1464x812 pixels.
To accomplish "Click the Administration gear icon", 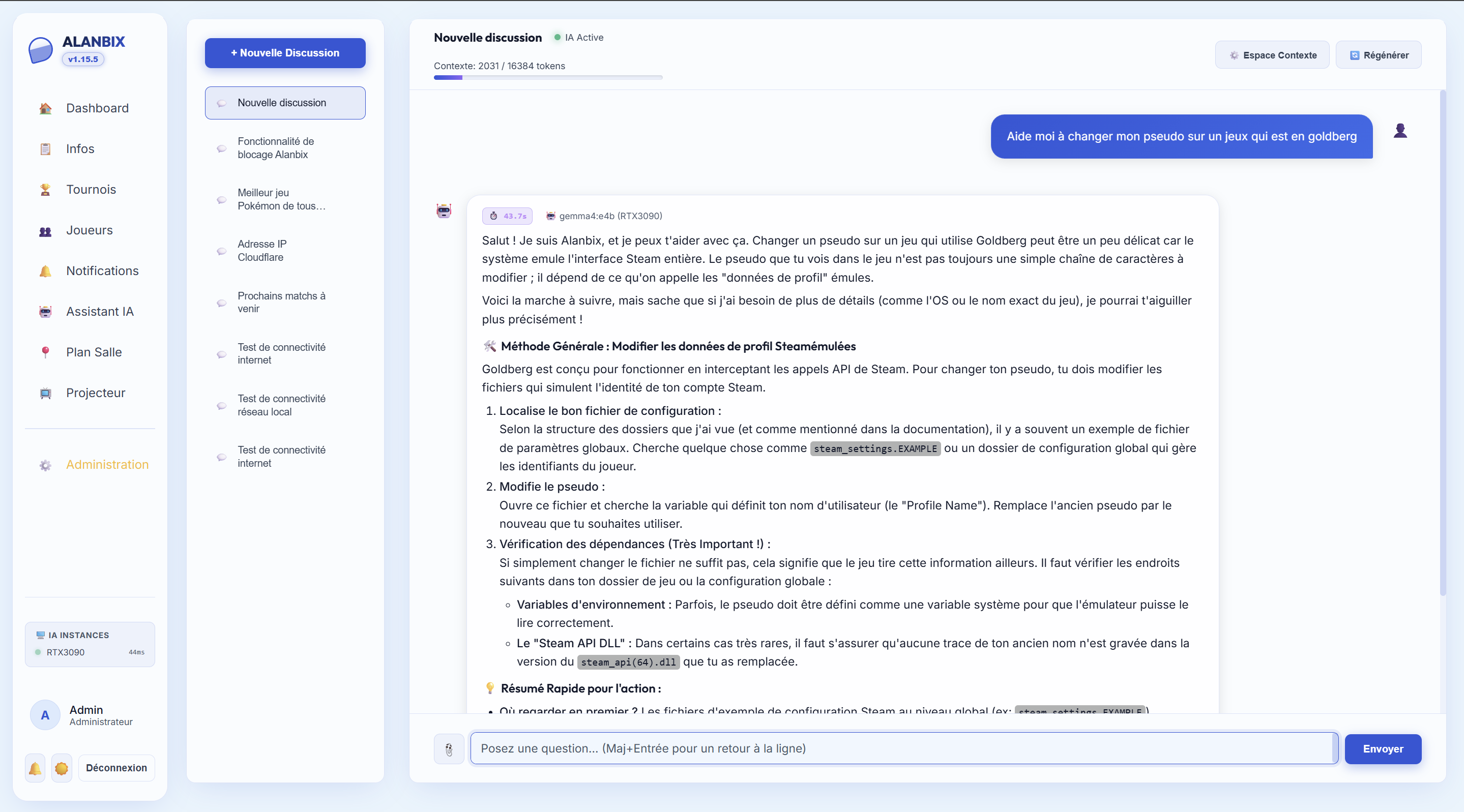I will [45, 465].
